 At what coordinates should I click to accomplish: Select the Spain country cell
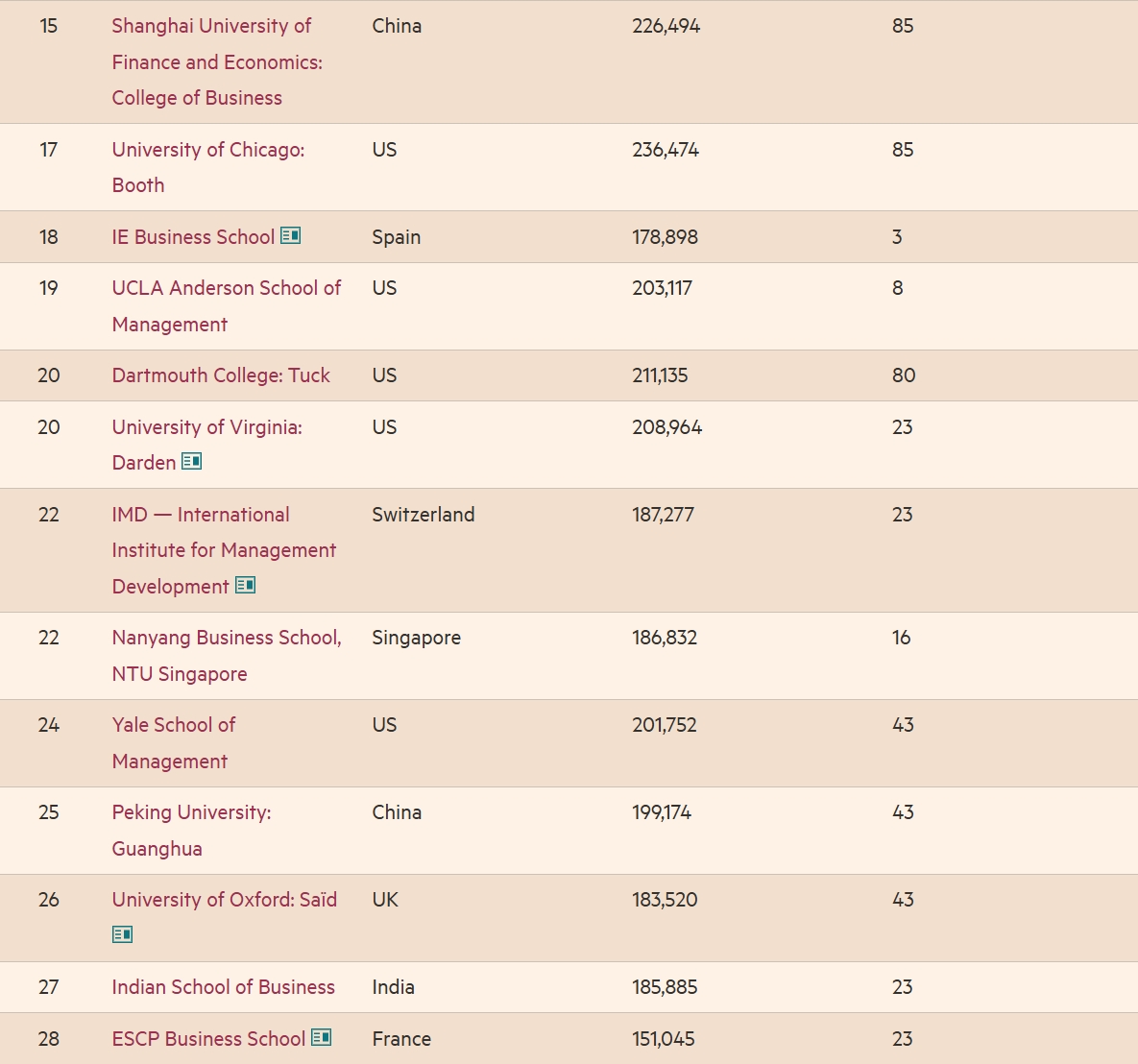(397, 236)
